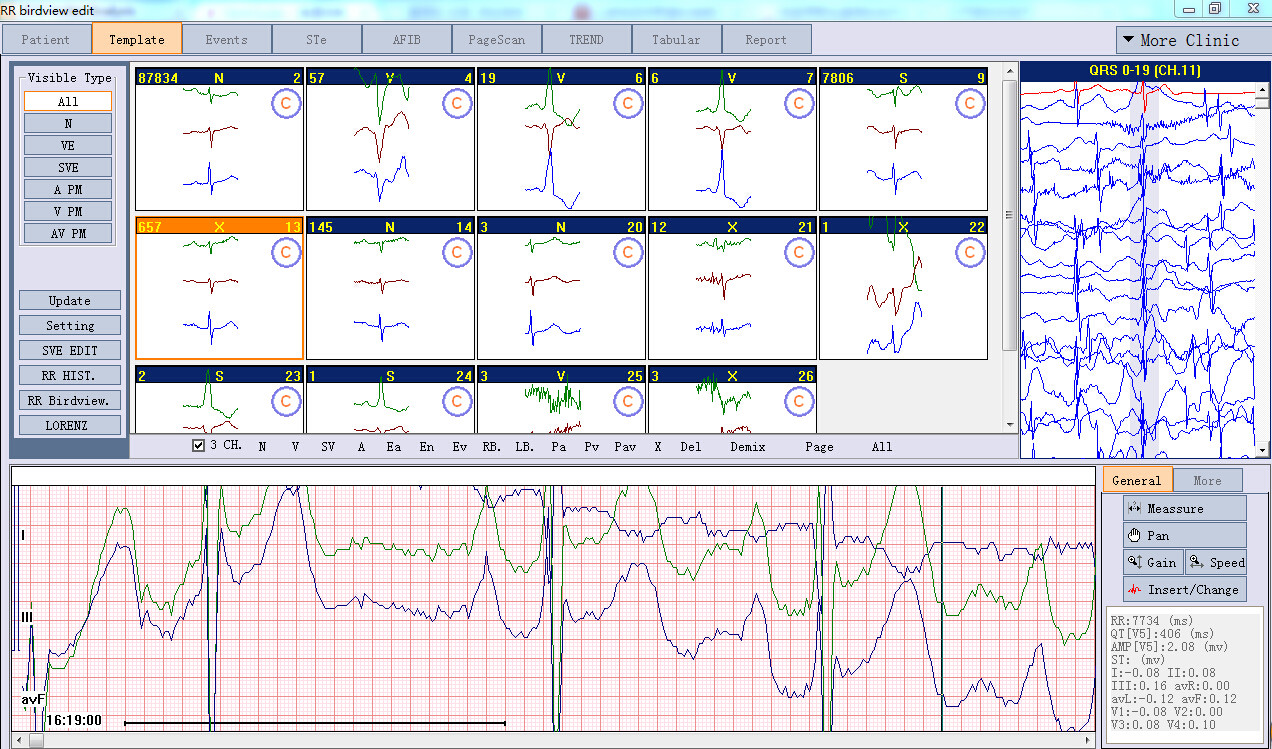
Task: Filter visible type to SVE
Action: point(68,167)
